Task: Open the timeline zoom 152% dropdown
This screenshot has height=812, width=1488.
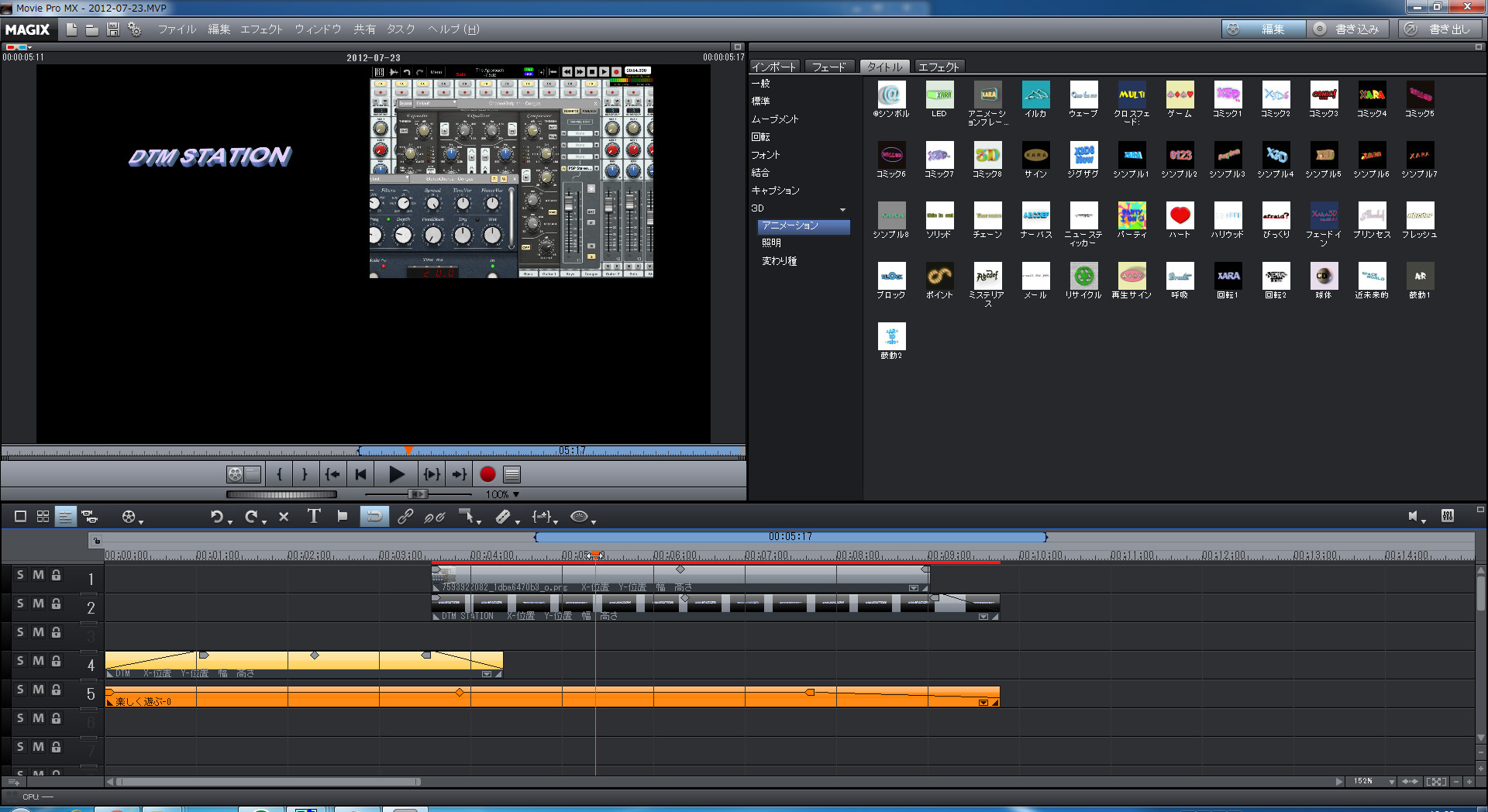Action: point(1392,782)
